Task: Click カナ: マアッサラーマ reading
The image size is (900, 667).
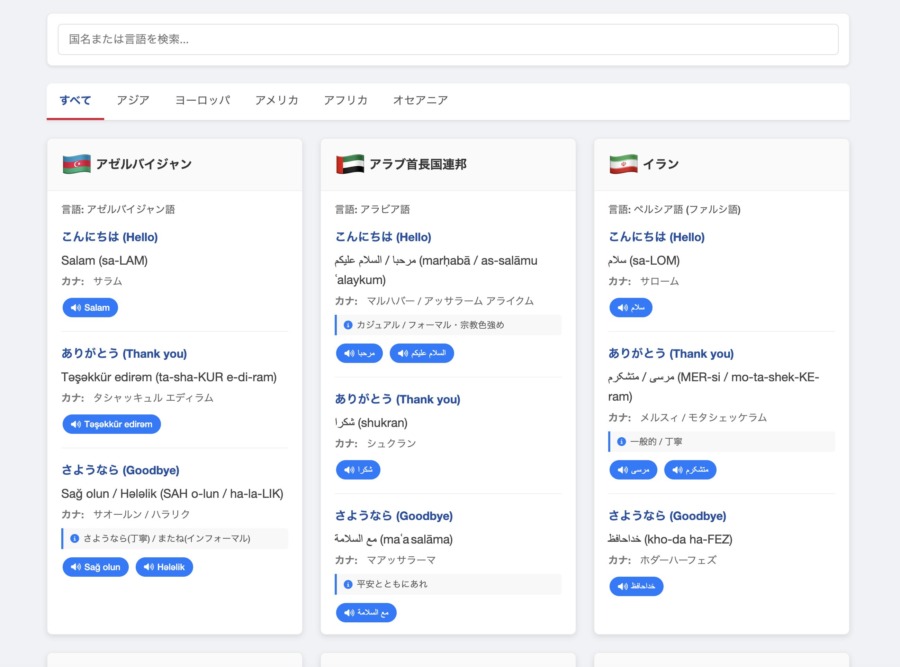Action: (386, 560)
